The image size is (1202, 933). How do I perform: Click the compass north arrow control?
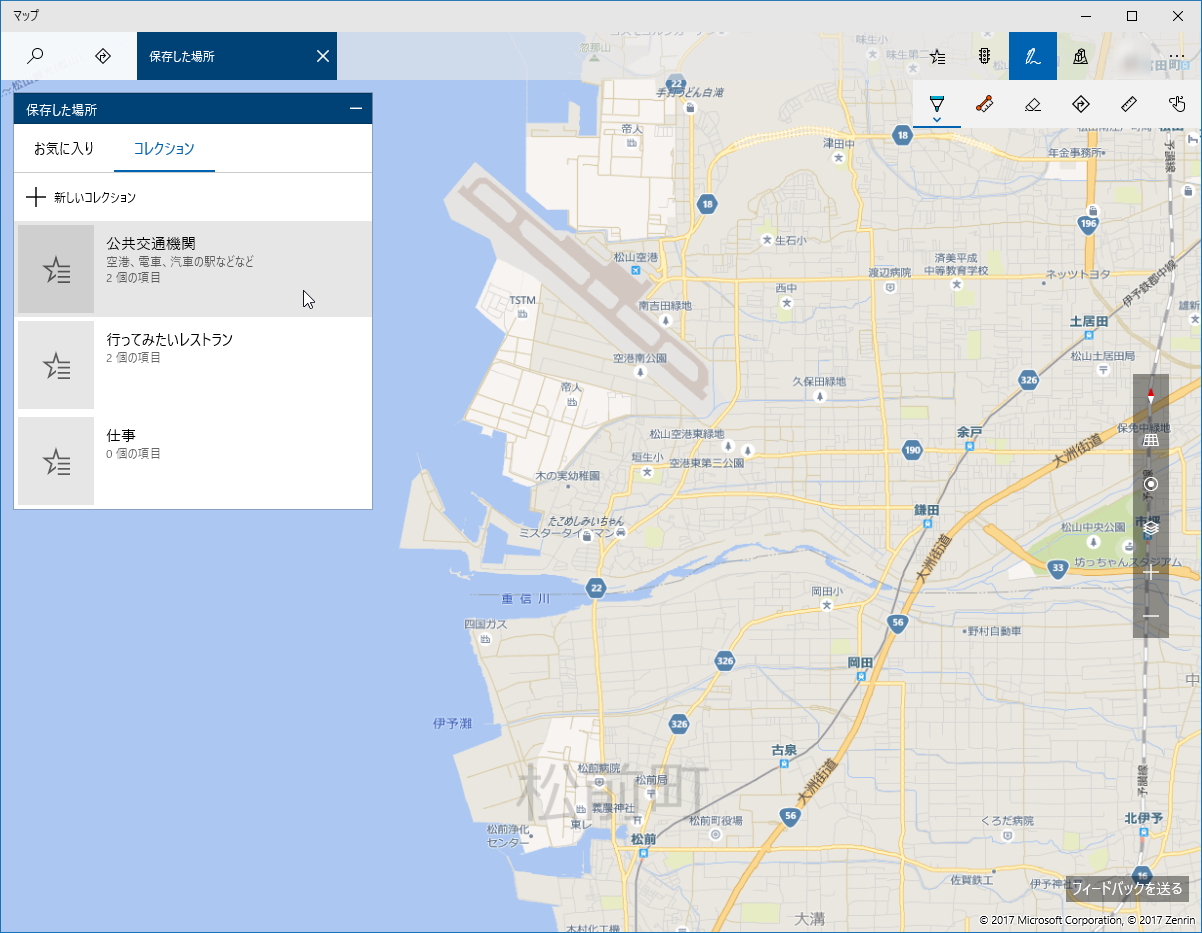(1151, 396)
